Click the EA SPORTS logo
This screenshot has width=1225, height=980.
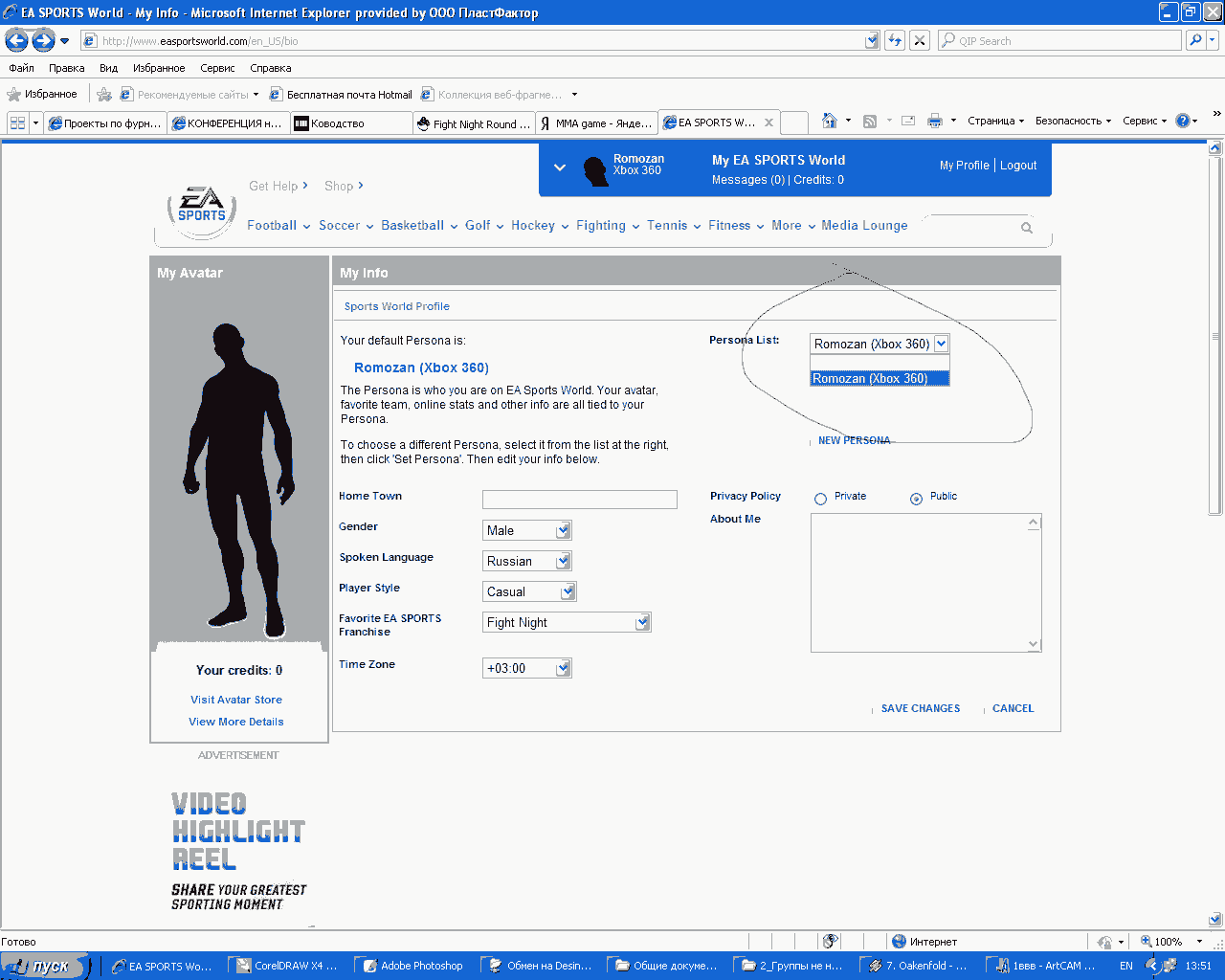tap(202, 210)
